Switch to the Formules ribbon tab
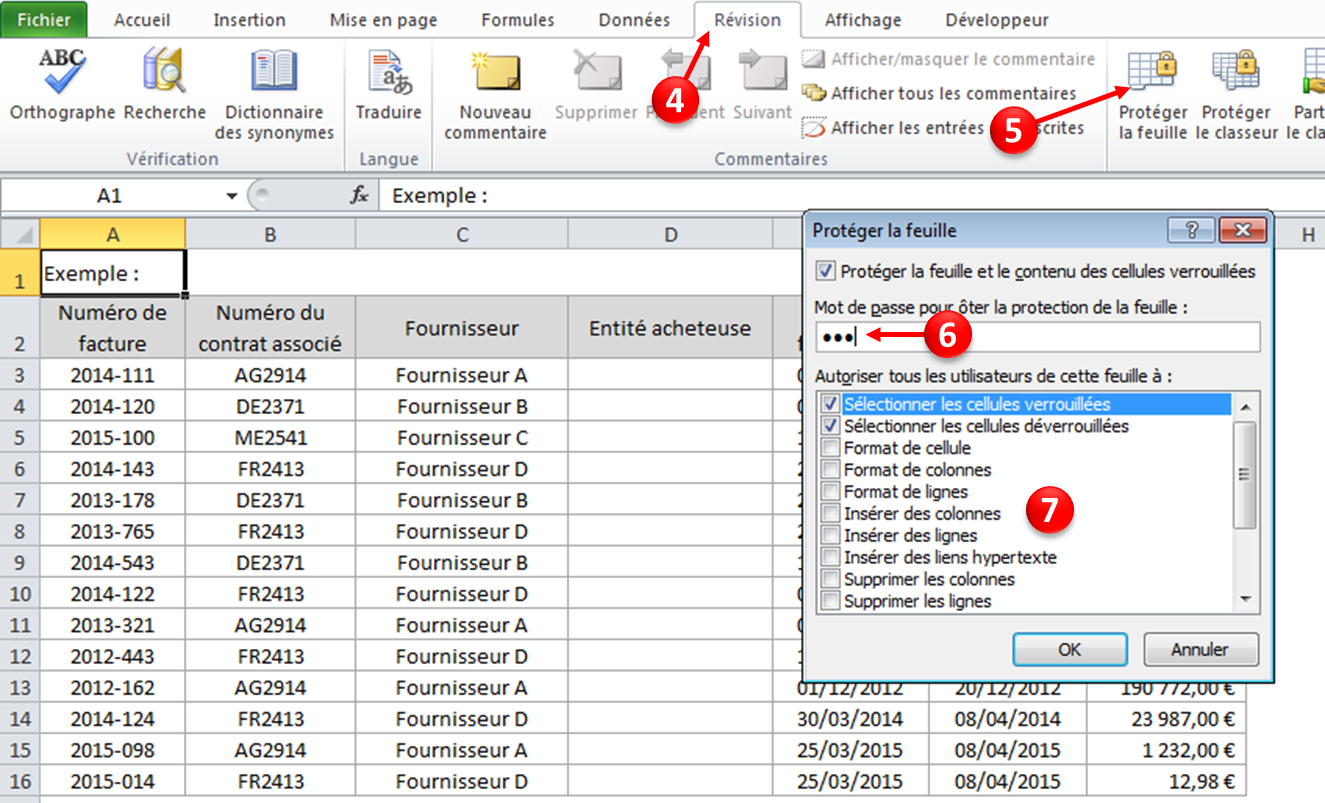 [517, 19]
